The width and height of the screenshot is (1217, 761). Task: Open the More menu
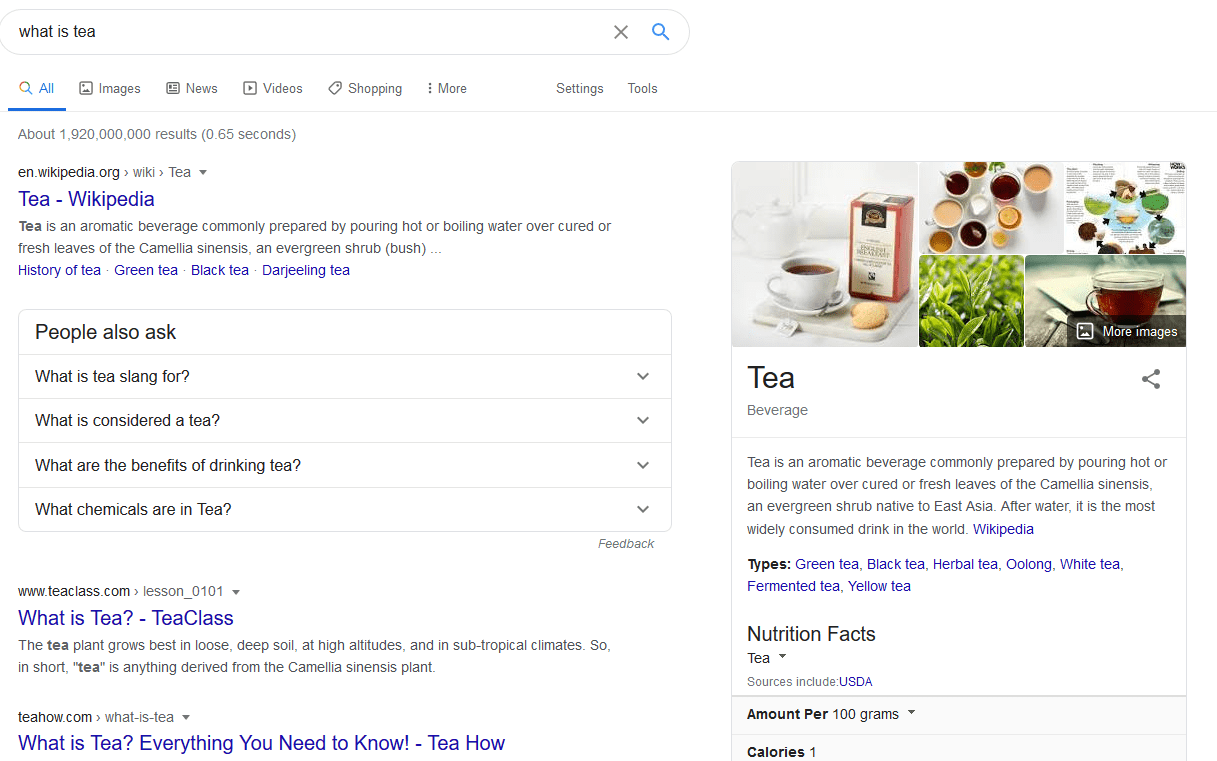(x=447, y=88)
